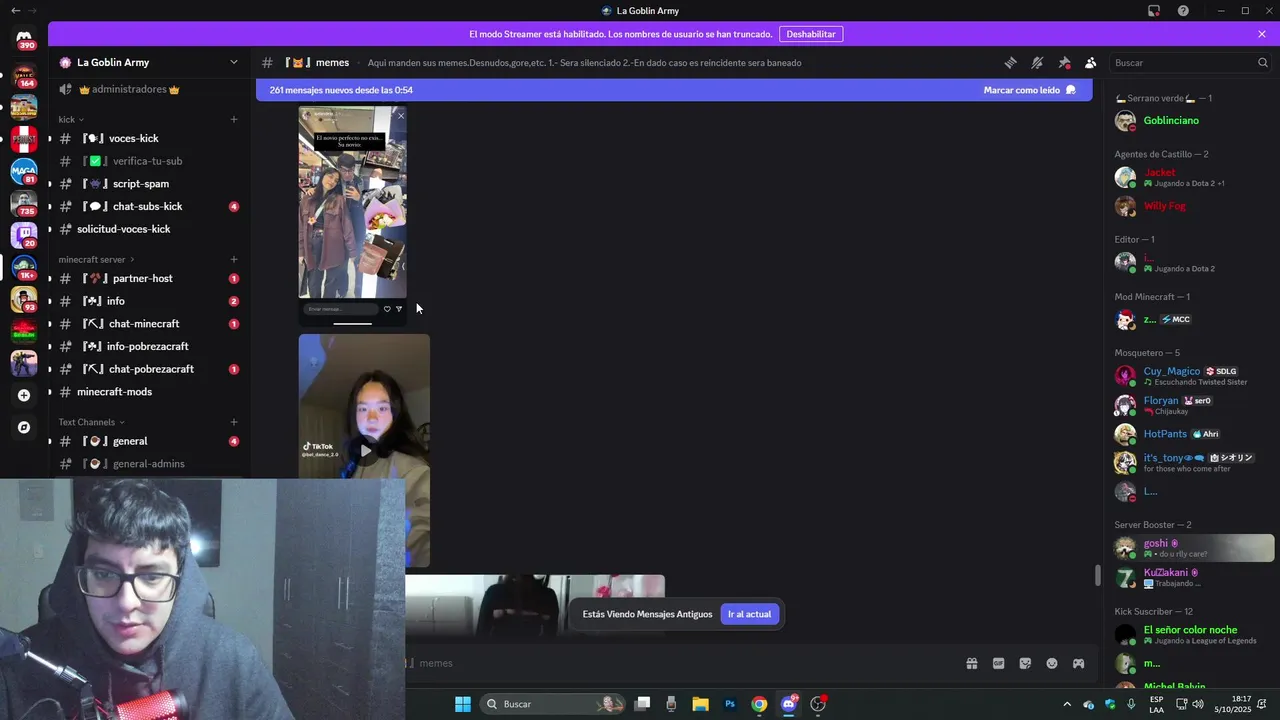Add channel to minecraft server category
The height and width of the screenshot is (720, 1280).
(234, 259)
